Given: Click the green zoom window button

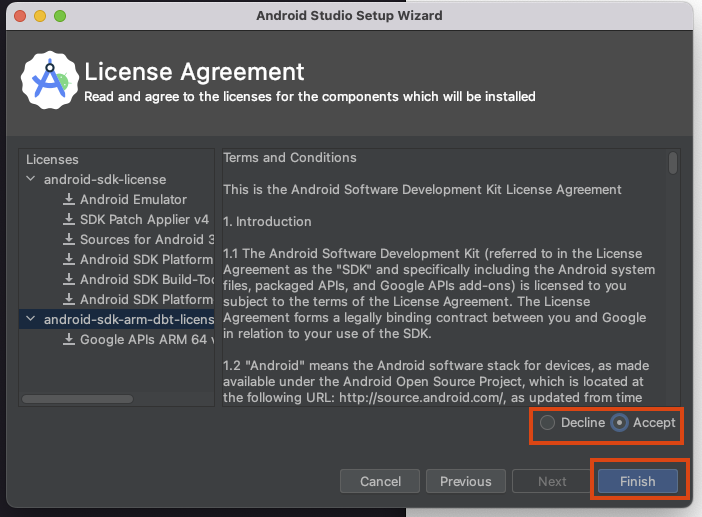Looking at the screenshot, I should pyautogui.click(x=60, y=16).
